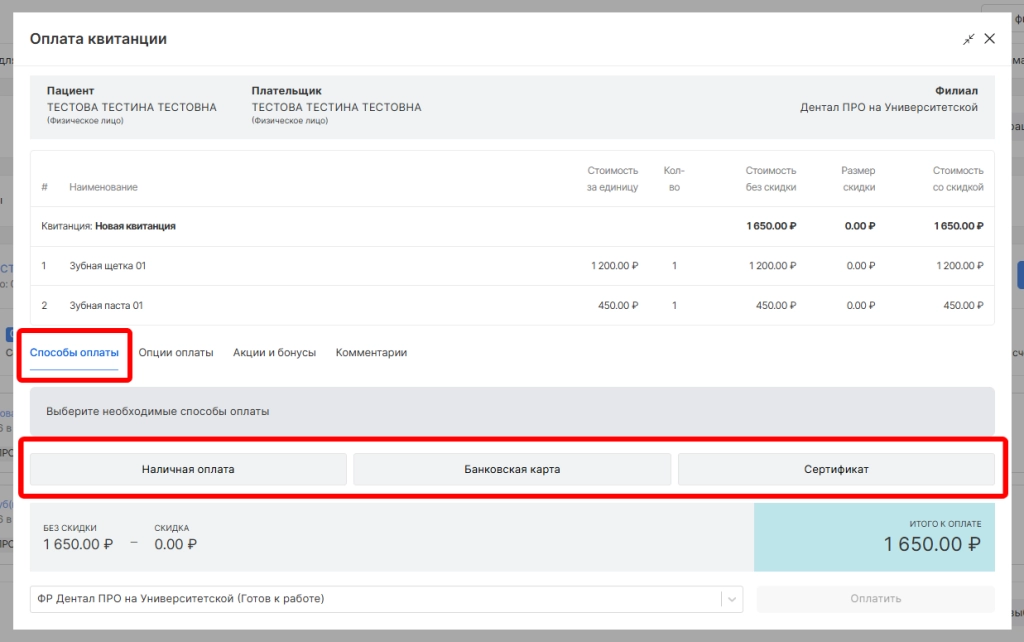Choose Наличная оплата payment method
Image resolution: width=1024 pixels, height=642 pixels.
[188, 469]
